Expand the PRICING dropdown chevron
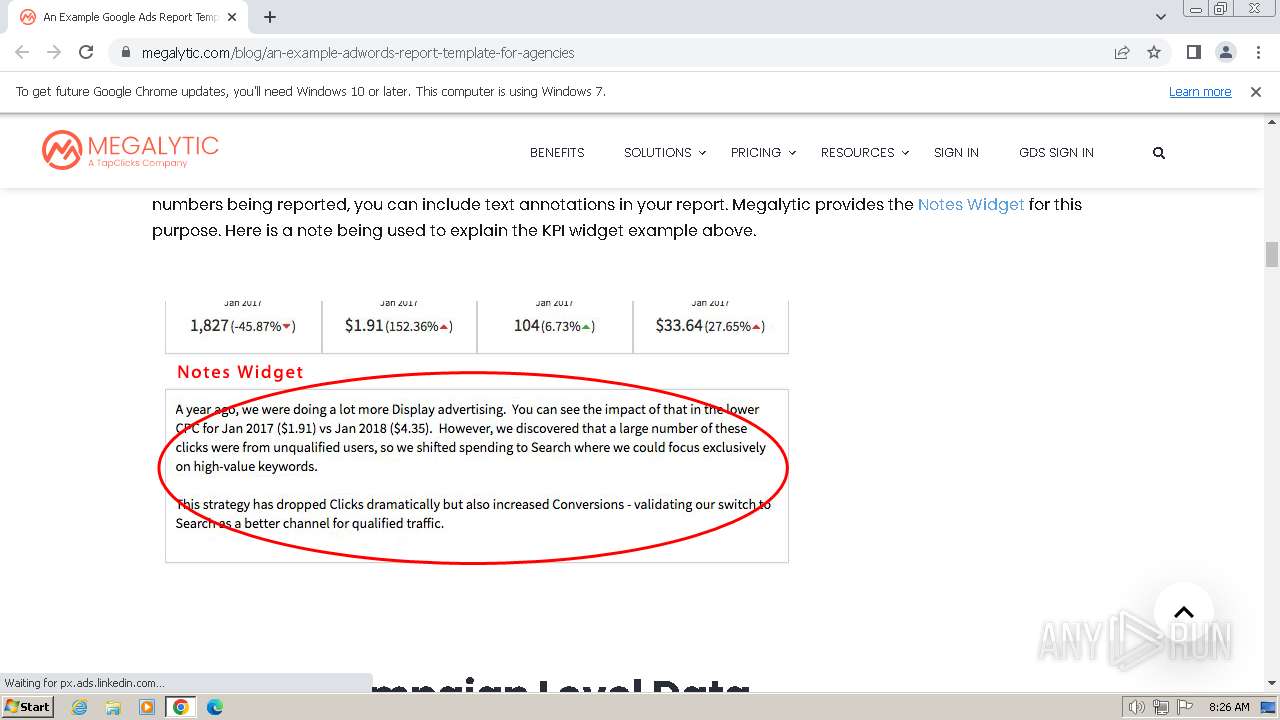Image resolution: width=1280 pixels, height=720 pixels. (792, 153)
